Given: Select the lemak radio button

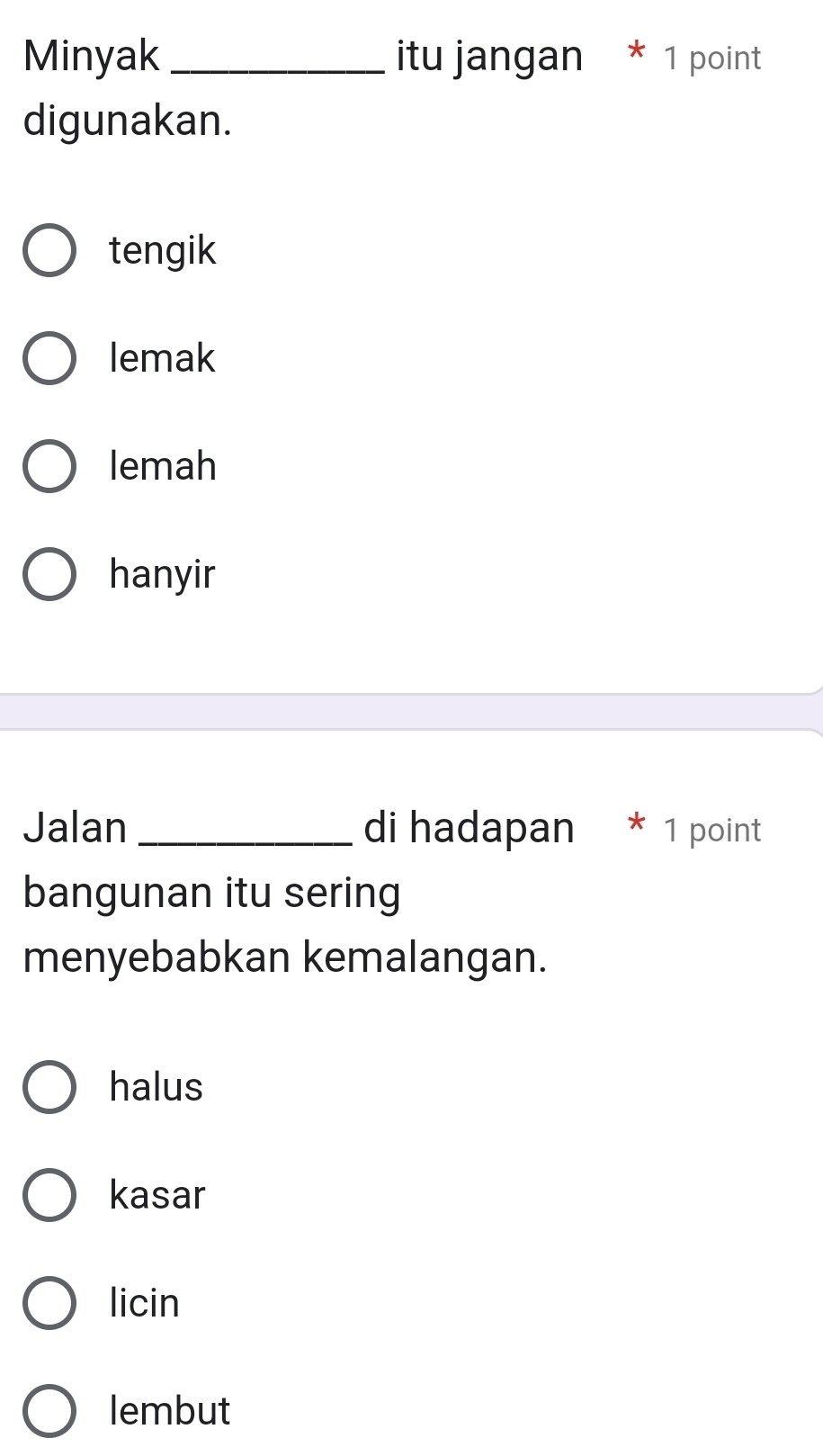Looking at the screenshot, I should (x=49, y=358).
